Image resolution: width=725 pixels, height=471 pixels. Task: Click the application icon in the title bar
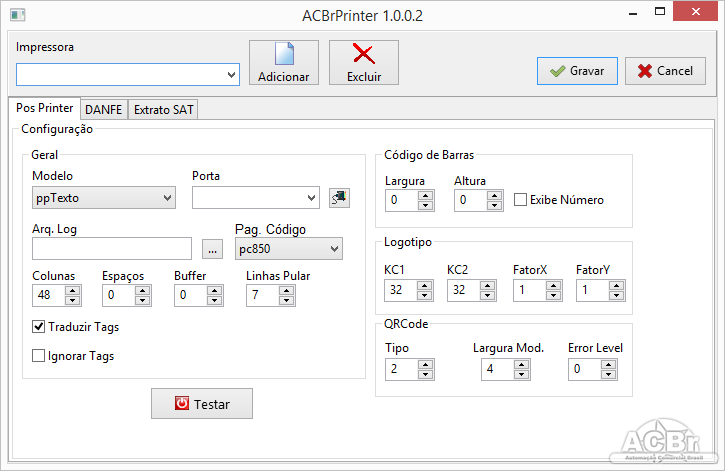pos(18,15)
